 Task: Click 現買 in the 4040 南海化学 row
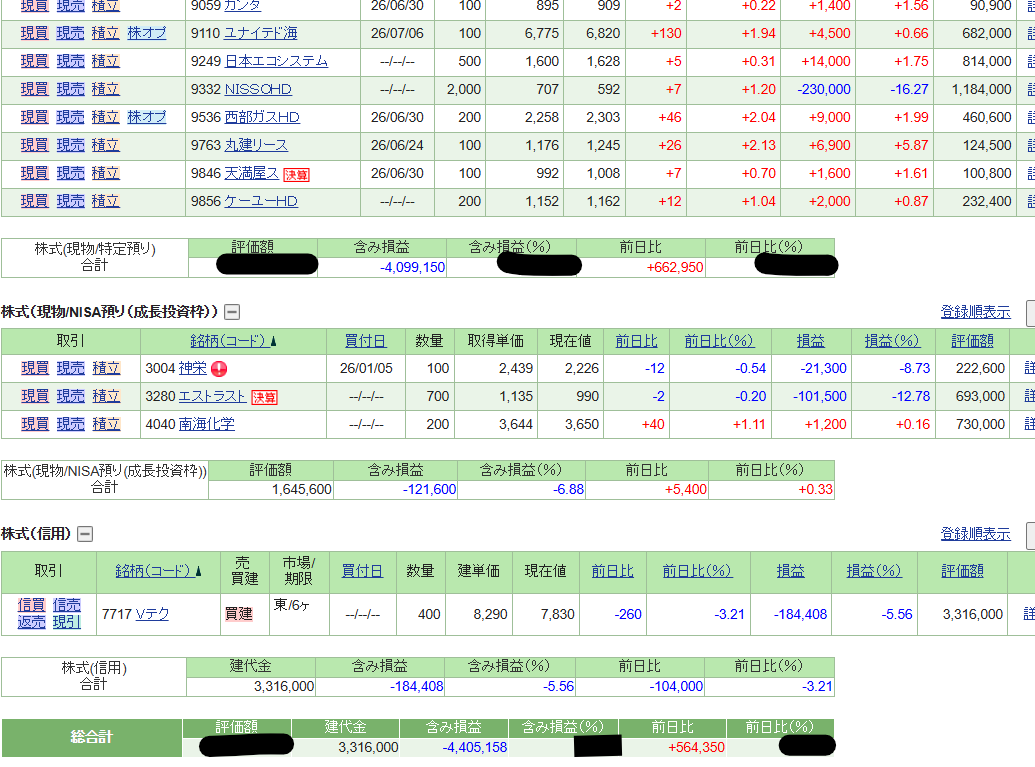(x=35, y=424)
